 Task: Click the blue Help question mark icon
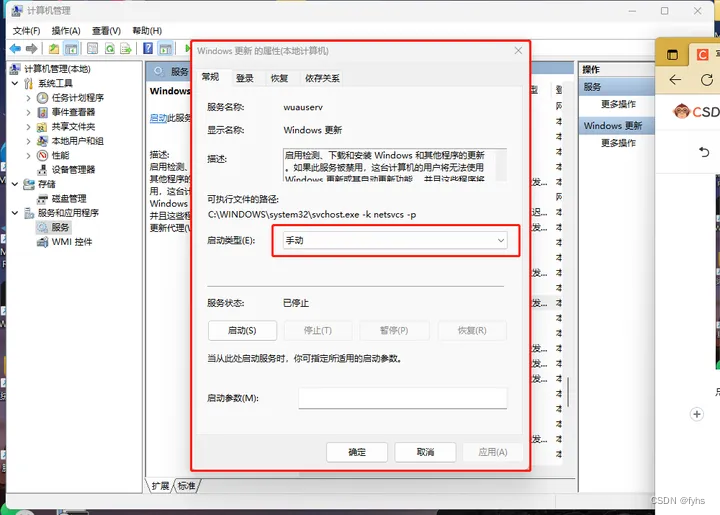(x=148, y=48)
